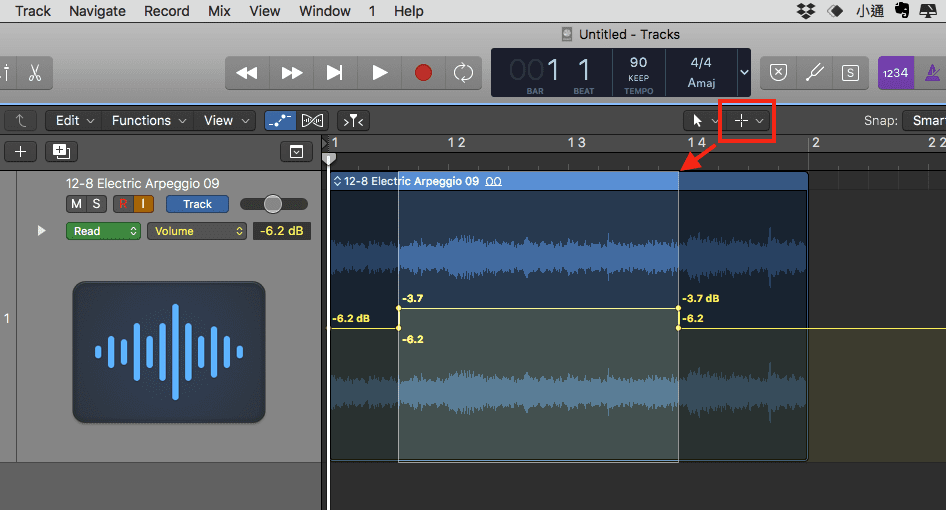Open the 1 screenset menu
Image resolution: width=946 pixels, height=510 pixels.
372,11
